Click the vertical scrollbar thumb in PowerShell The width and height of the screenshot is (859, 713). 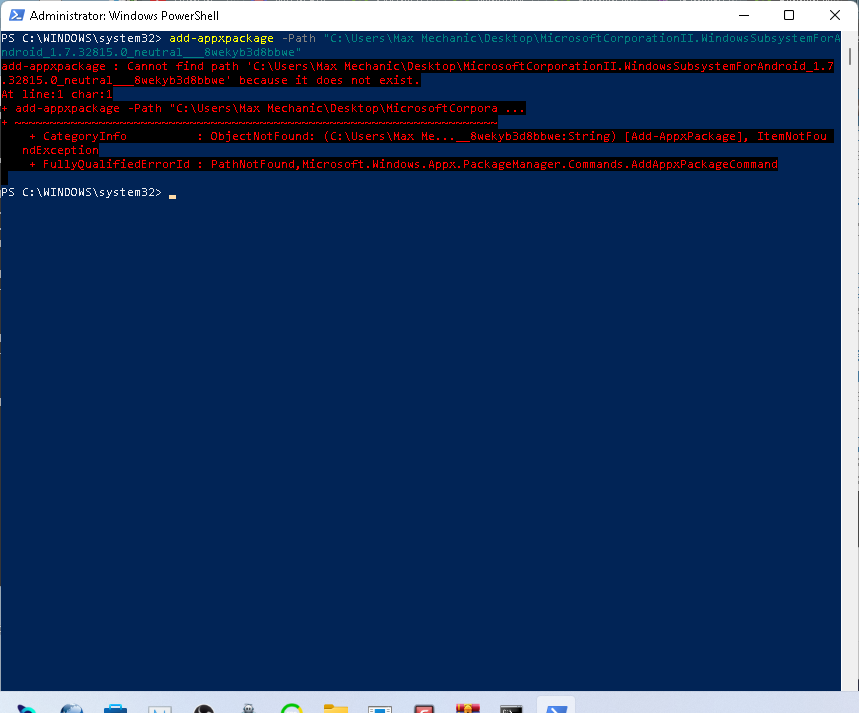(x=850, y=56)
